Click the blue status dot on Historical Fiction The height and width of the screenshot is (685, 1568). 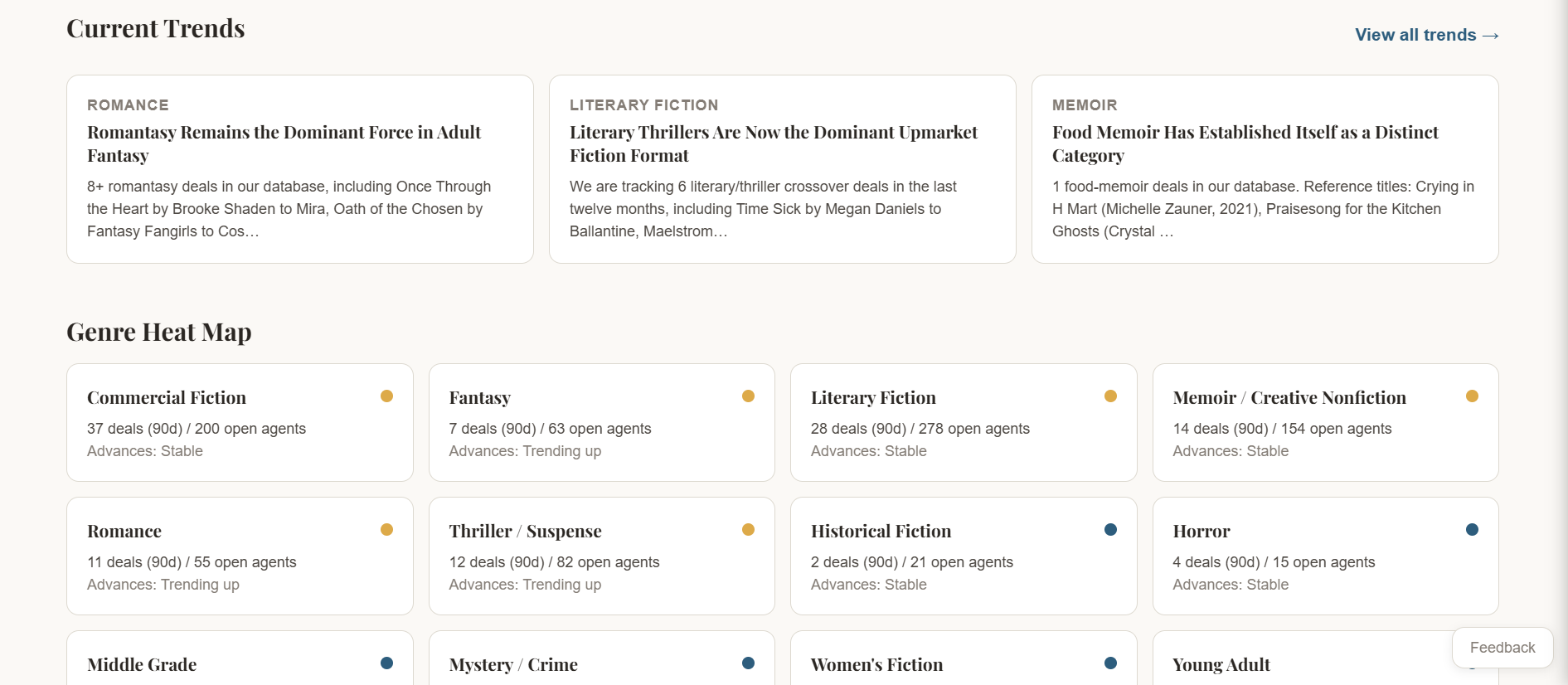tap(1110, 529)
